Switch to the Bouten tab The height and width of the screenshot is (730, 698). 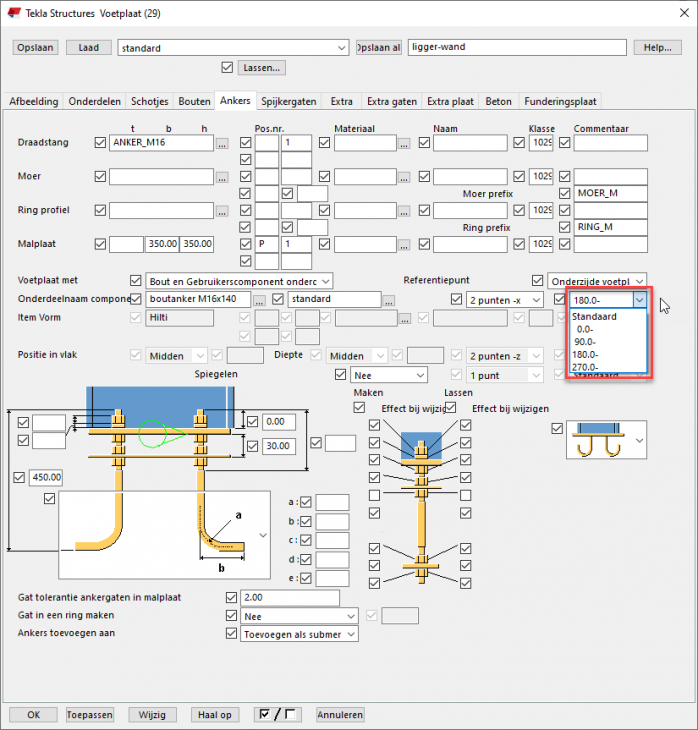pyautogui.click(x=195, y=101)
